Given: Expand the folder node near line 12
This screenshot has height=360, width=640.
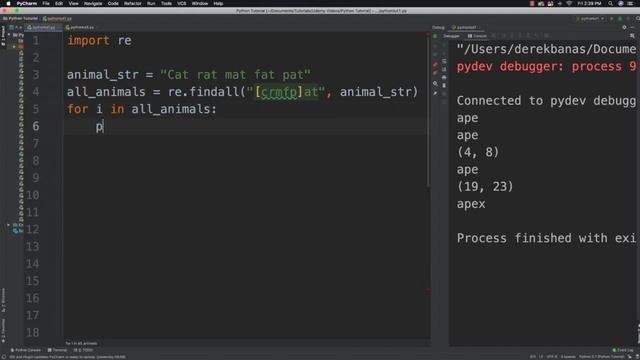Looking at the screenshot, I should [x=9, y=224].
